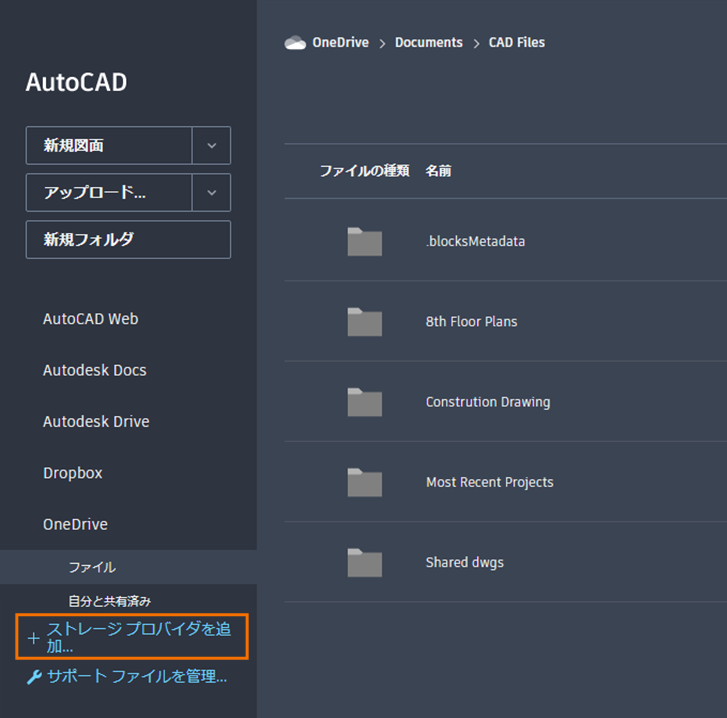
Task: Click the Constrution Drawing folder icon
Action: 364,402
